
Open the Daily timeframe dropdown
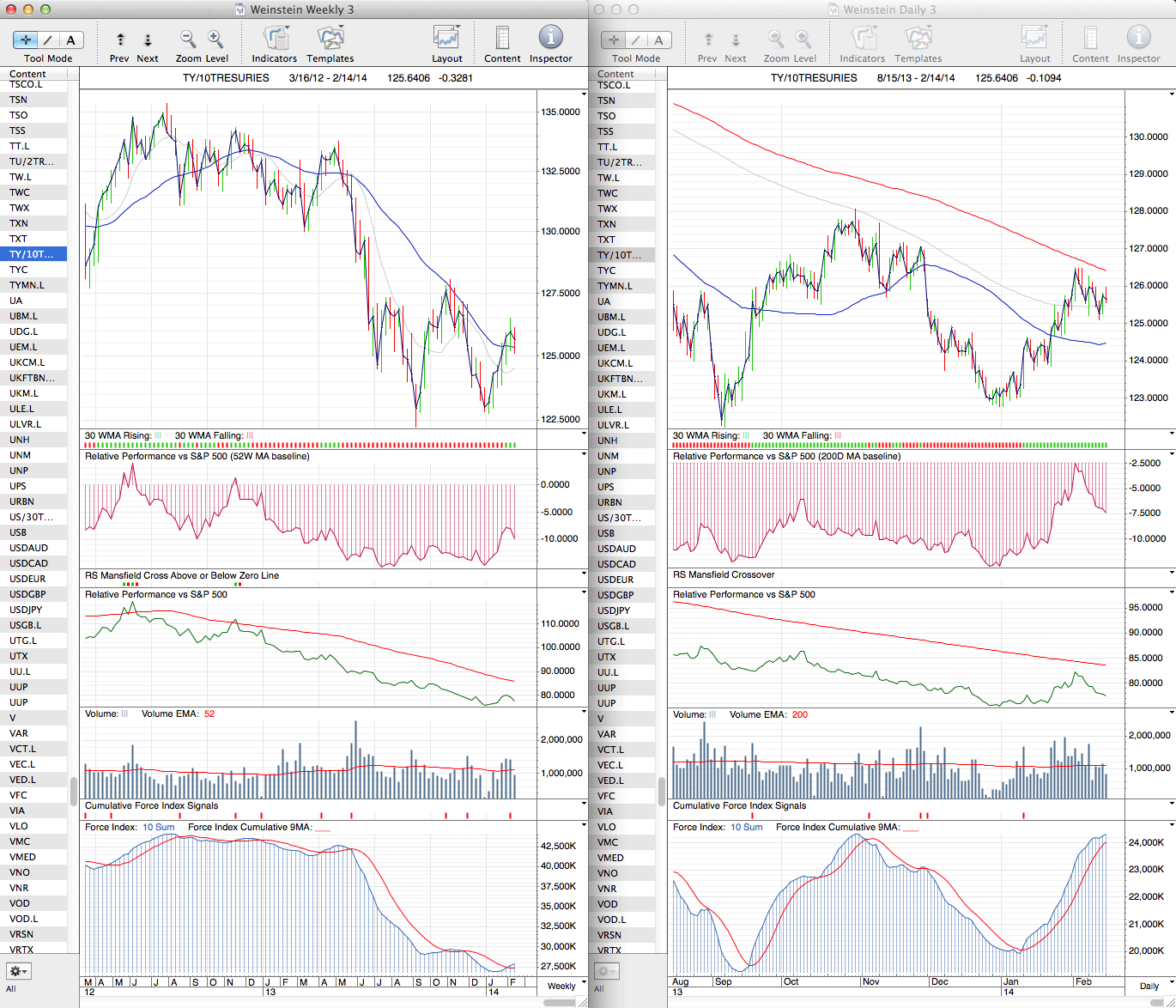(1153, 986)
